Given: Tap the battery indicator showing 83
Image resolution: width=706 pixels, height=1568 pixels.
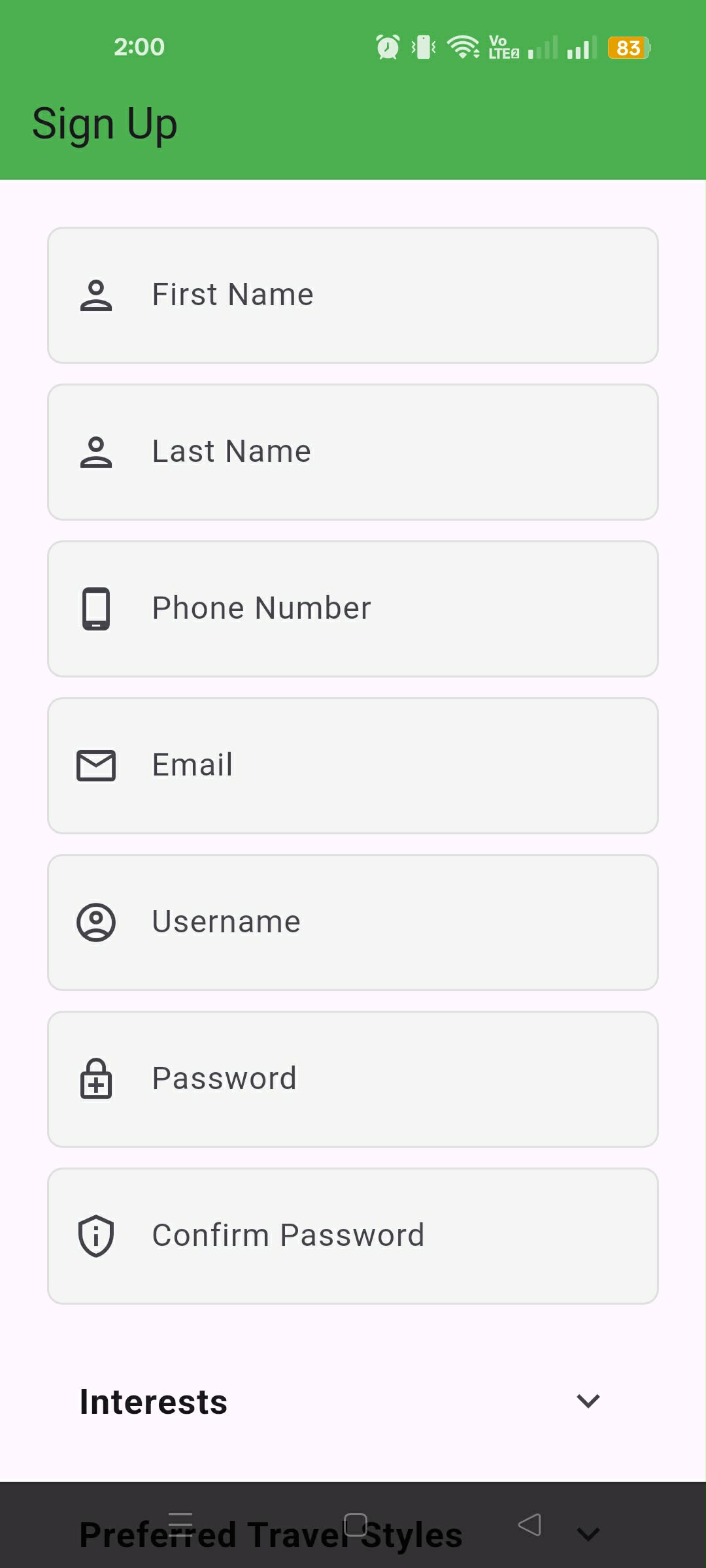Looking at the screenshot, I should (x=629, y=48).
